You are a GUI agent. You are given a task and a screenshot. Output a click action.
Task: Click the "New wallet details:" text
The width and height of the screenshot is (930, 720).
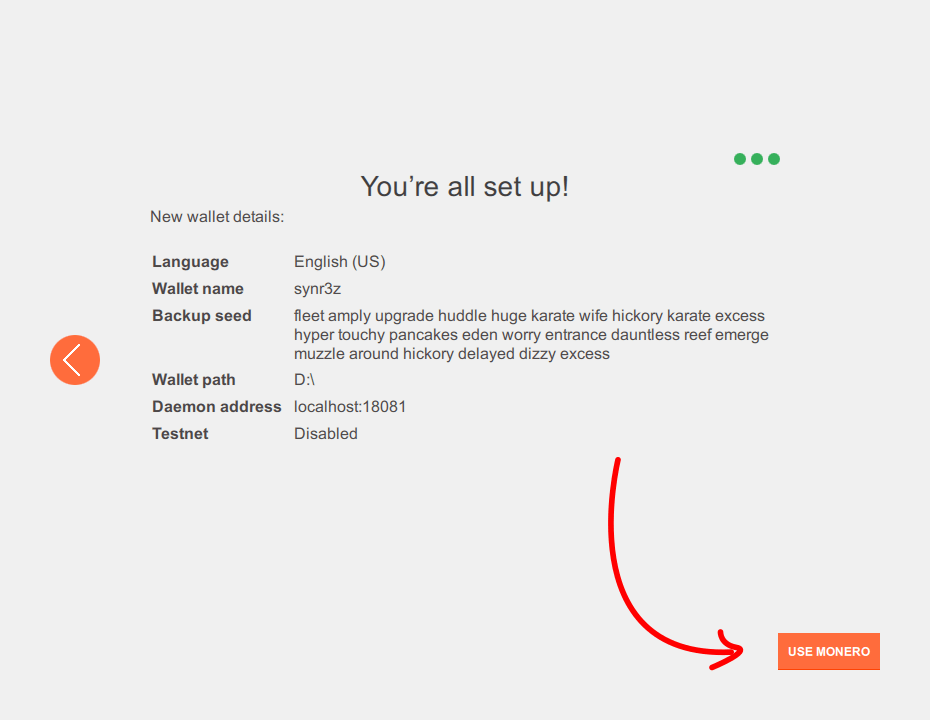click(x=217, y=217)
